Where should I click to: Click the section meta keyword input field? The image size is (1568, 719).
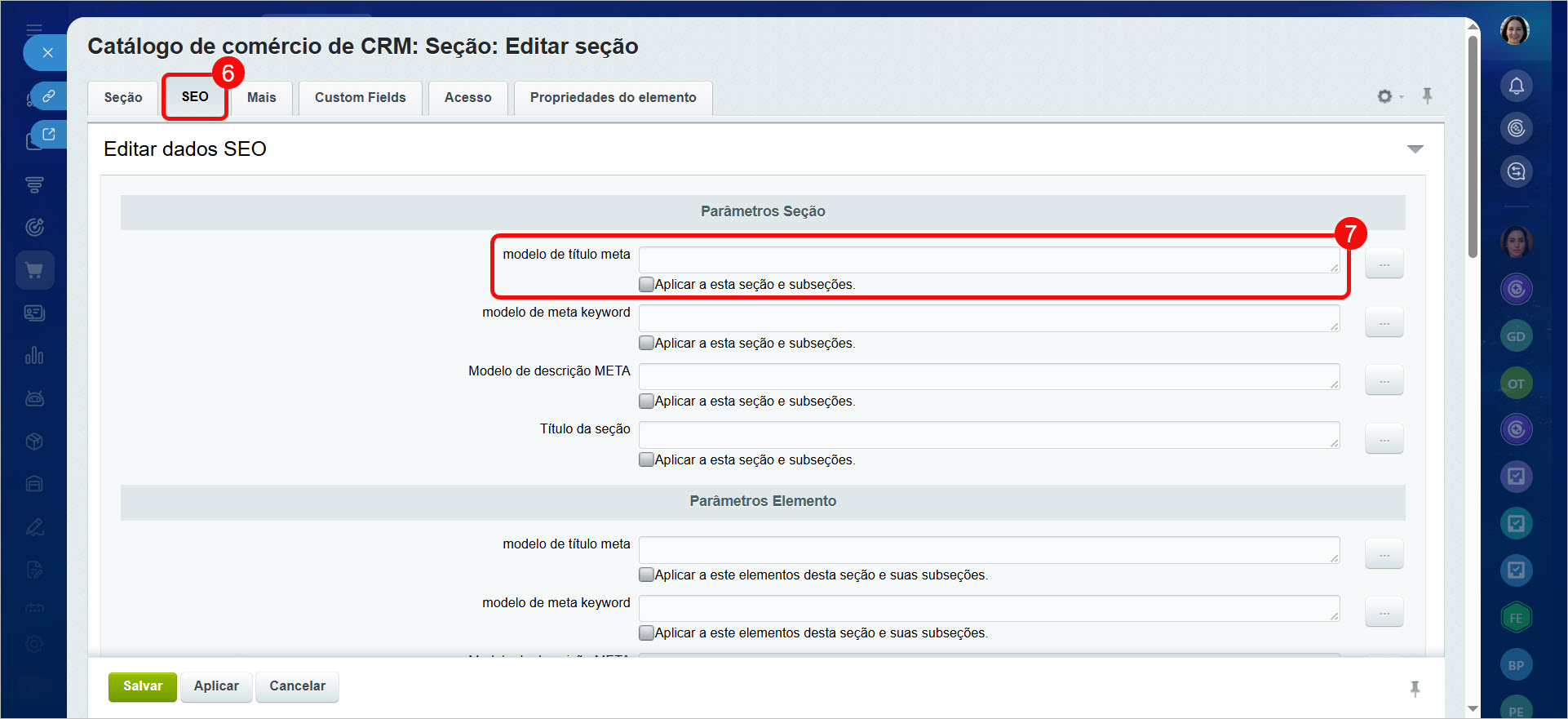[x=988, y=318]
